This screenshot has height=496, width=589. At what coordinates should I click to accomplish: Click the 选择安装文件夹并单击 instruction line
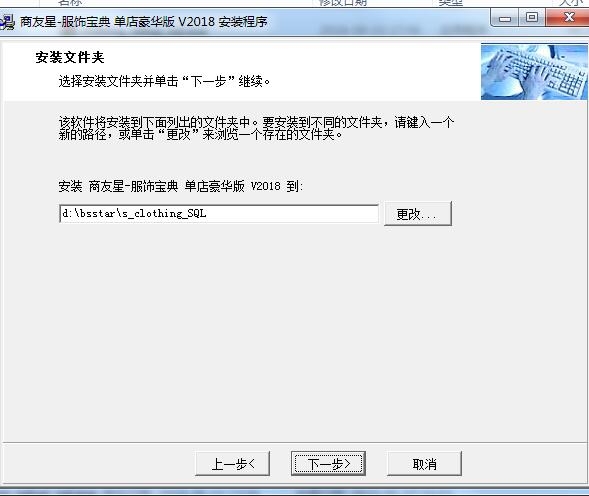point(164,81)
